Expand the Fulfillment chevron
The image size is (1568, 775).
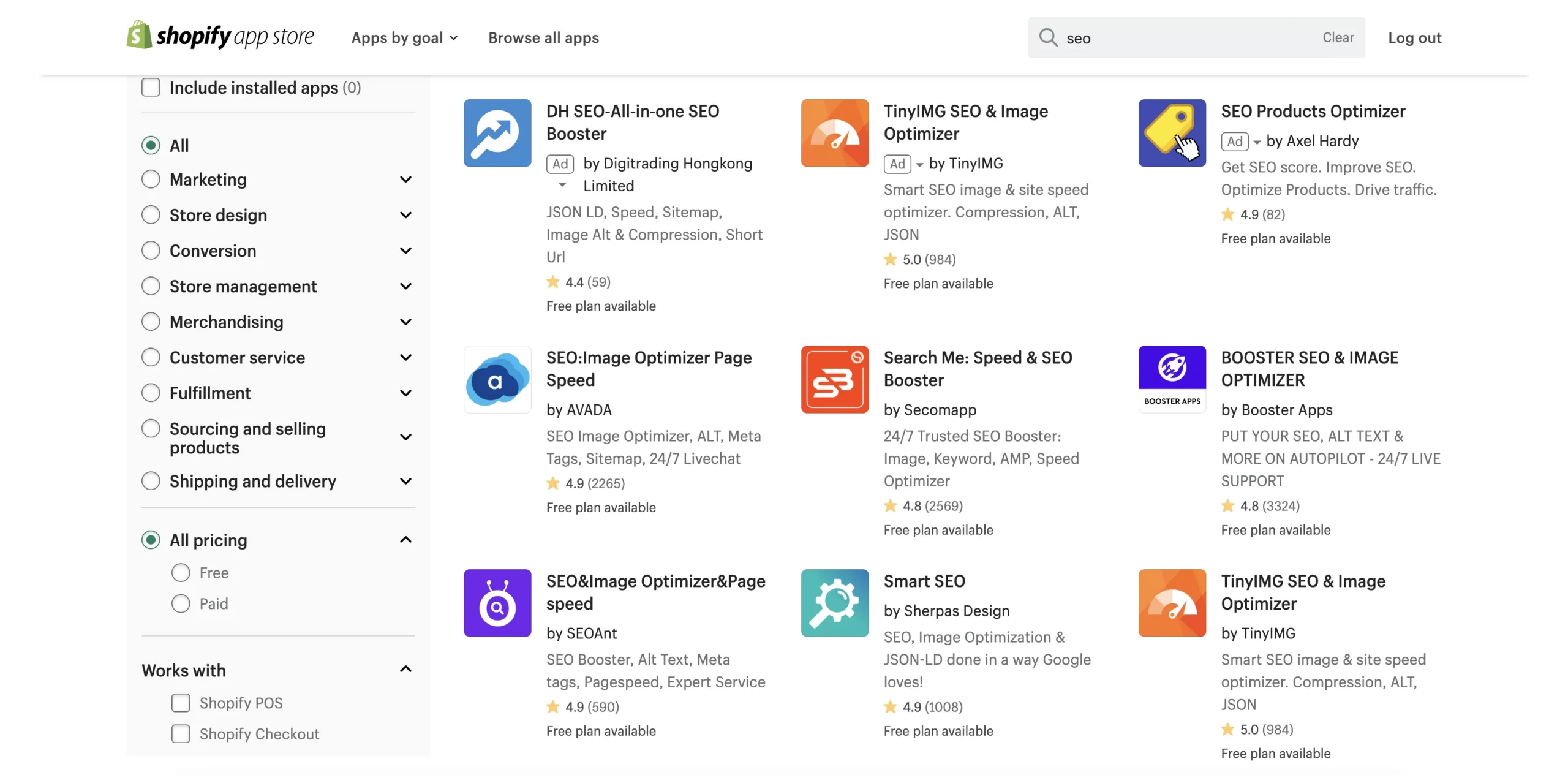tap(405, 392)
